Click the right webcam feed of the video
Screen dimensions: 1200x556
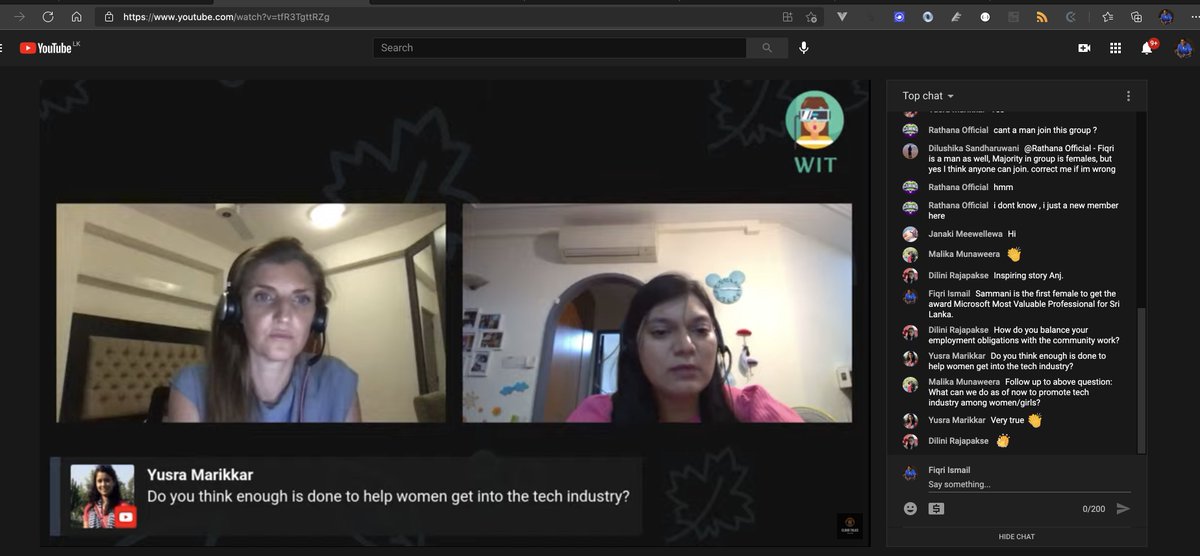coord(657,313)
